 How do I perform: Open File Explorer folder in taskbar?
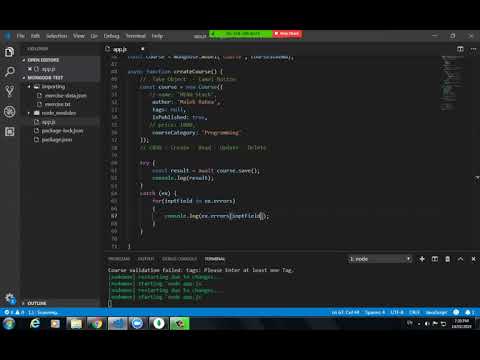pos(76,323)
